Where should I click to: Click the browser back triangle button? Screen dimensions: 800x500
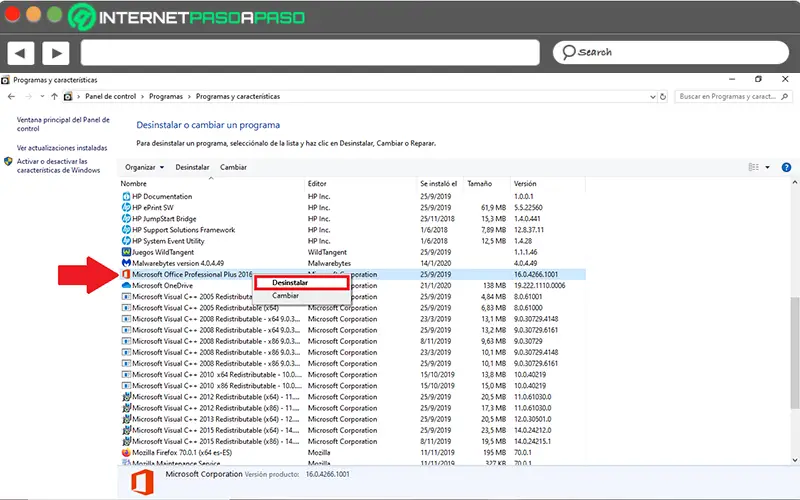[20, 53]
